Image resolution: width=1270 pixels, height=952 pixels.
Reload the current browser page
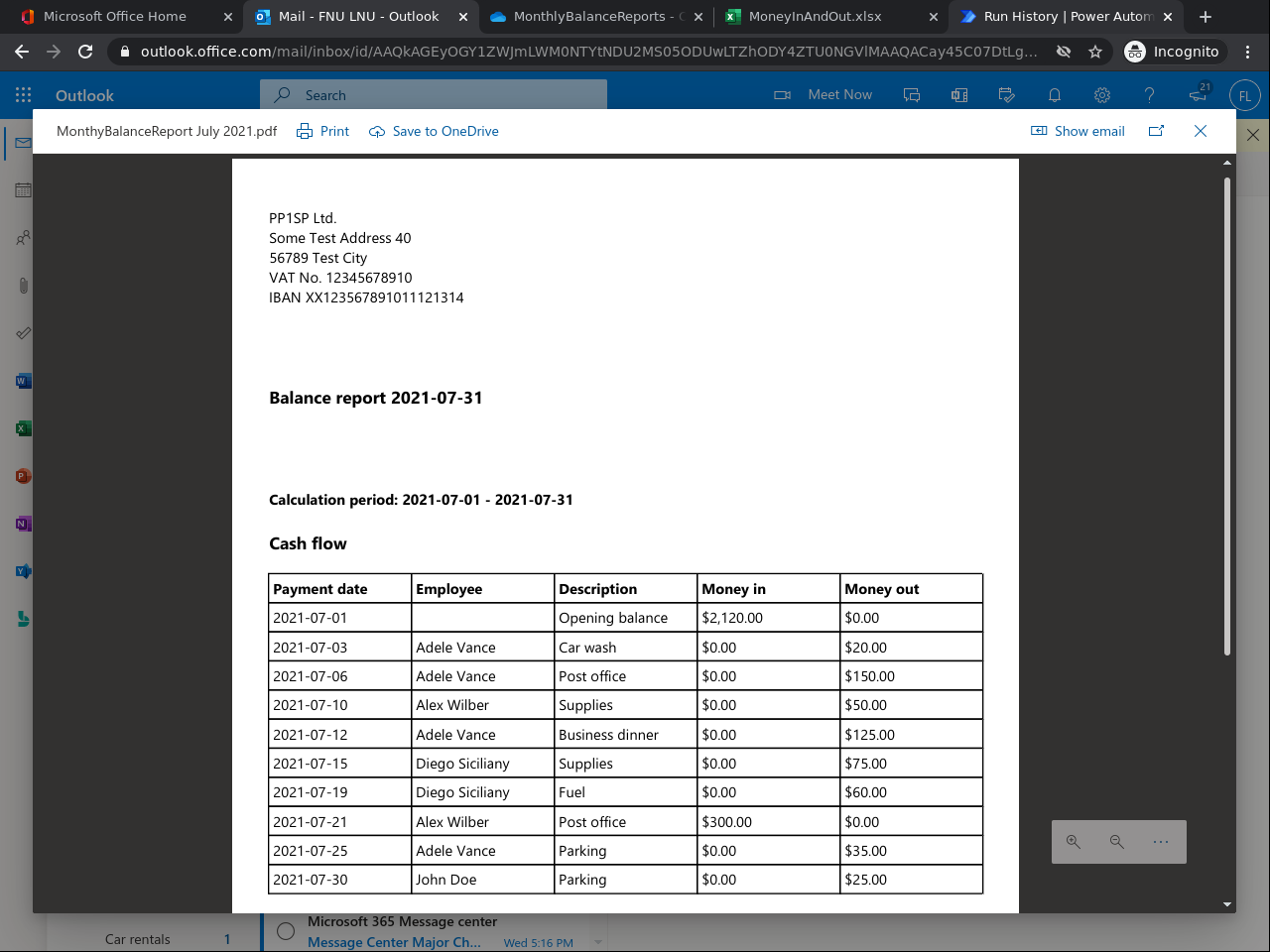85,52
